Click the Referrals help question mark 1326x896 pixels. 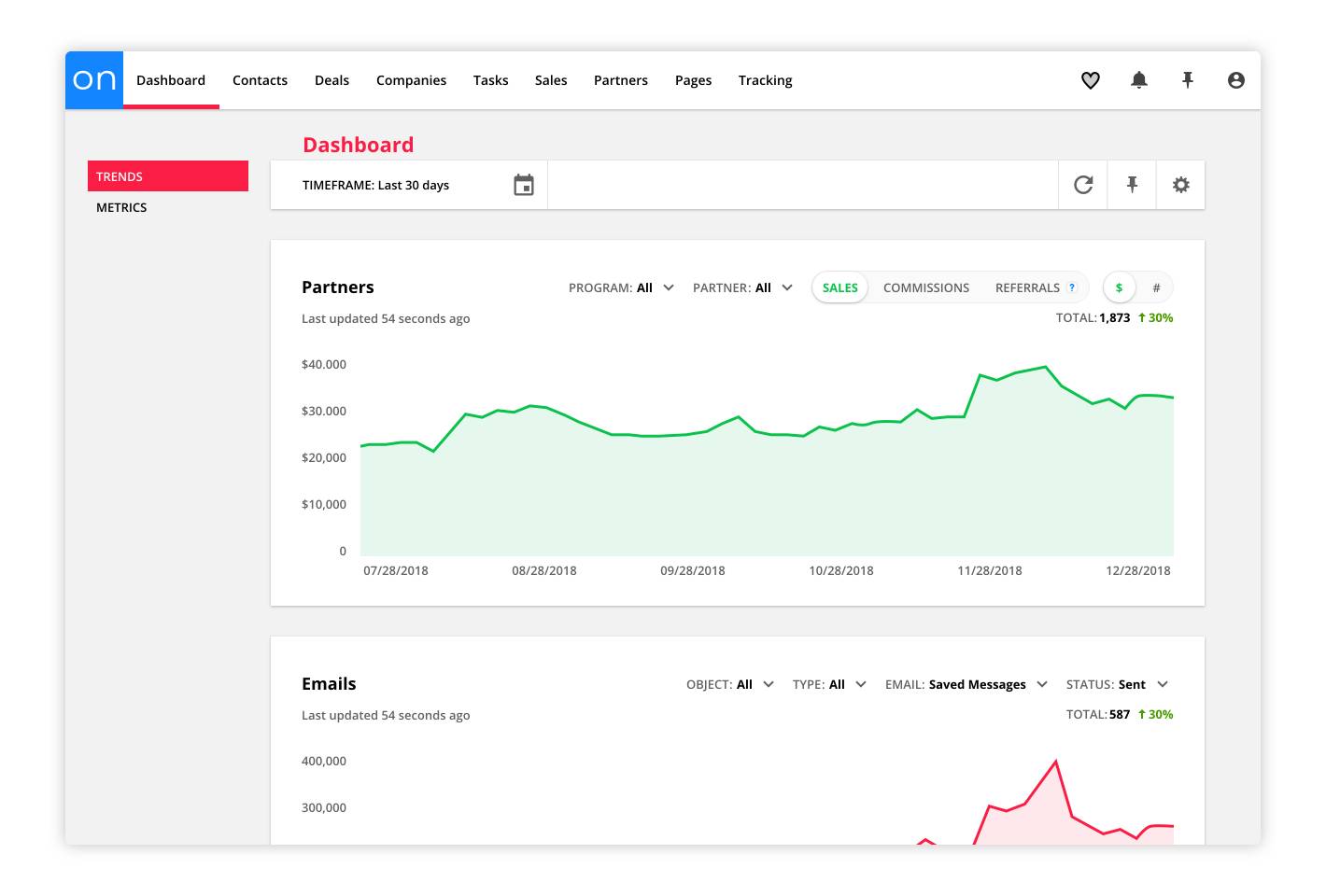point(1072,287)
